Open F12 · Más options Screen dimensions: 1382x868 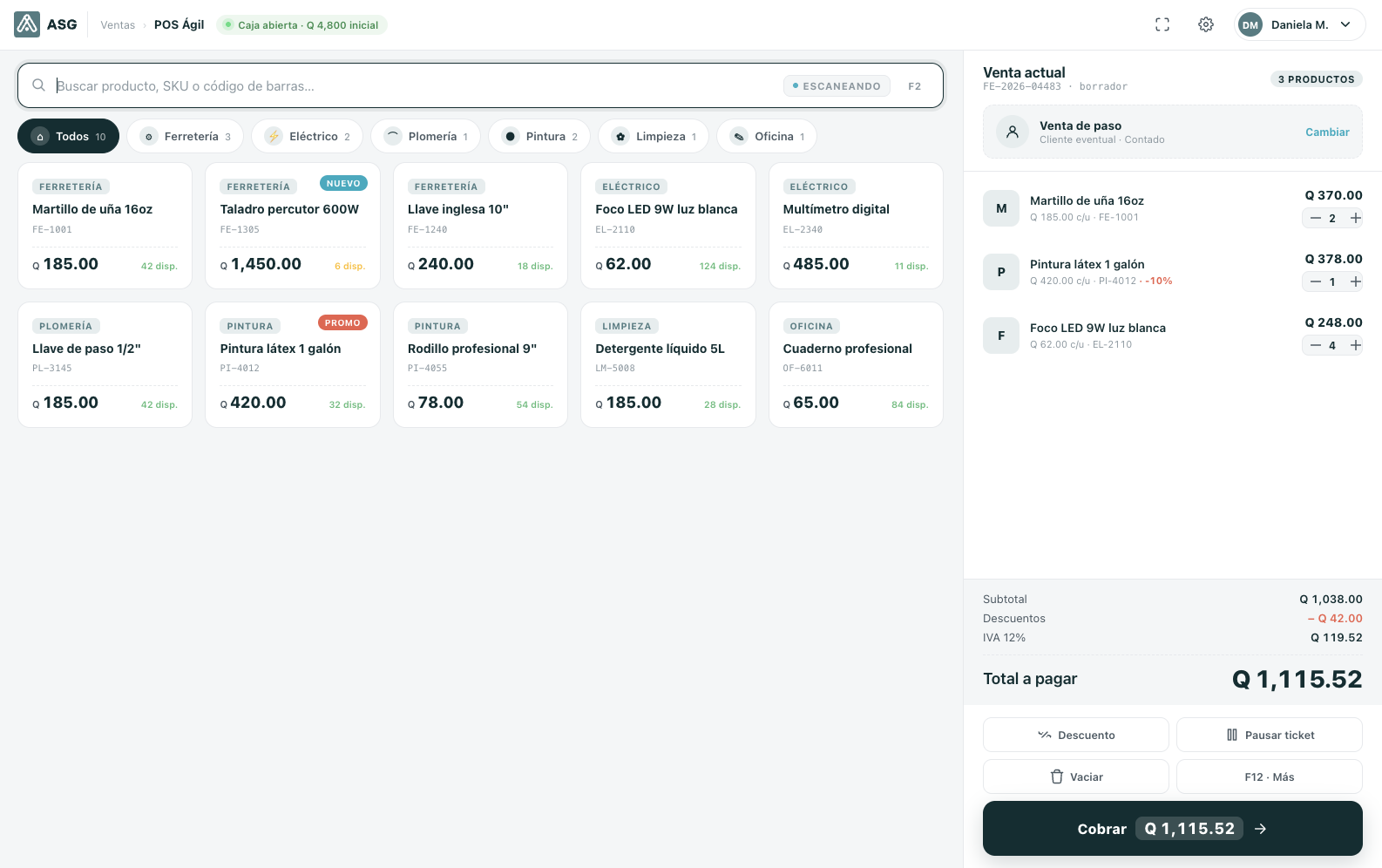click(x=1270, y=776)
